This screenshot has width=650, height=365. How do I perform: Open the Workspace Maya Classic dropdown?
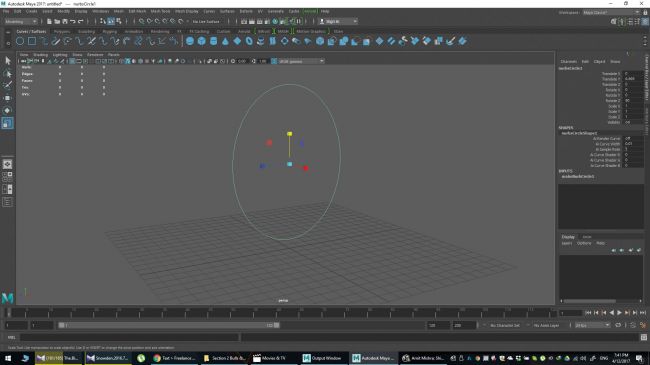[611, 12]
